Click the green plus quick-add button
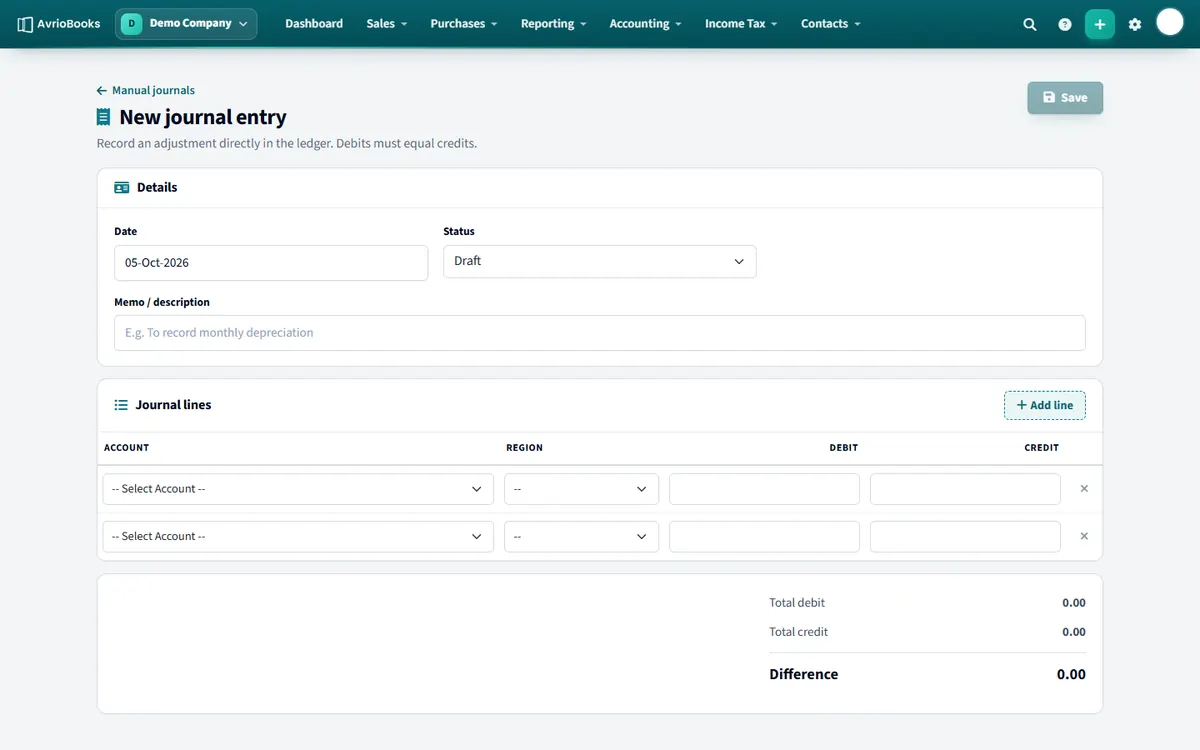1200x750 pixels. pos(1100,24)
